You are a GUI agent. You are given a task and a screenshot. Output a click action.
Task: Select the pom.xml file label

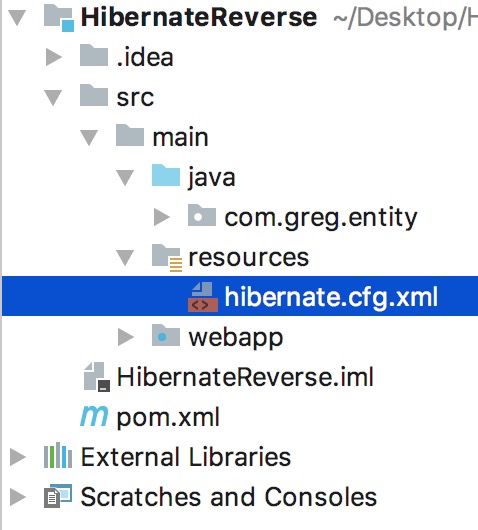coord(168,417)
